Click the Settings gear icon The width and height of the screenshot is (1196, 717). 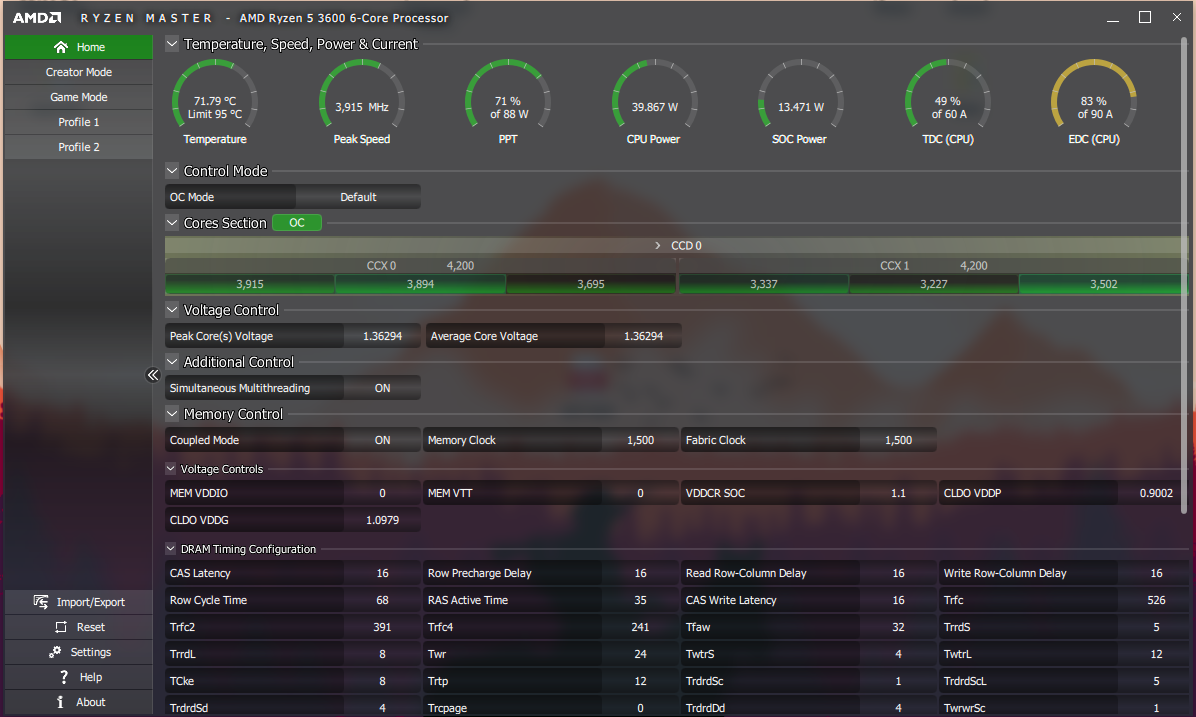click(55, 652)
